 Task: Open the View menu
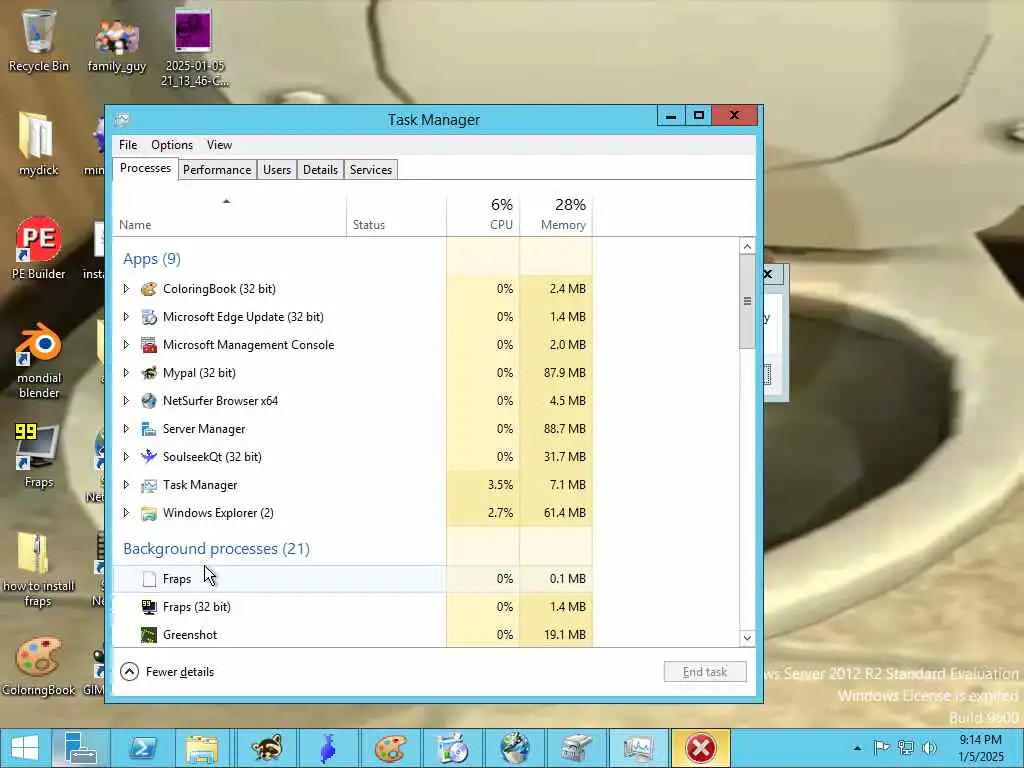[219, 145]
